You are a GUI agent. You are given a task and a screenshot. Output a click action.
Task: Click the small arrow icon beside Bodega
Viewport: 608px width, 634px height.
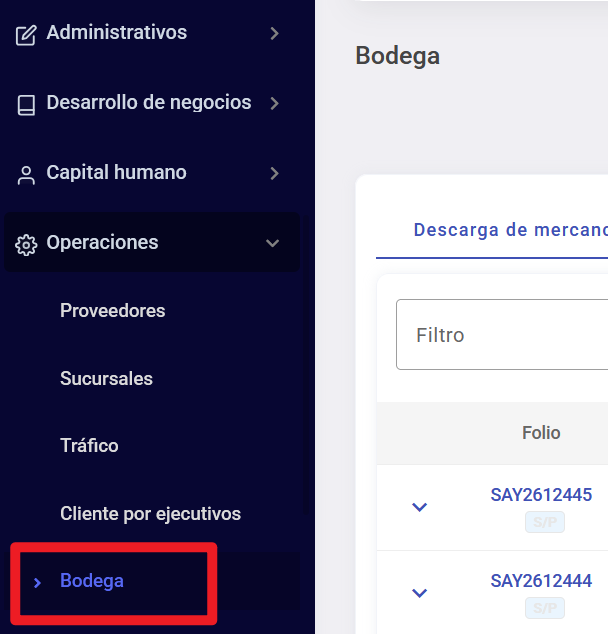37,583
